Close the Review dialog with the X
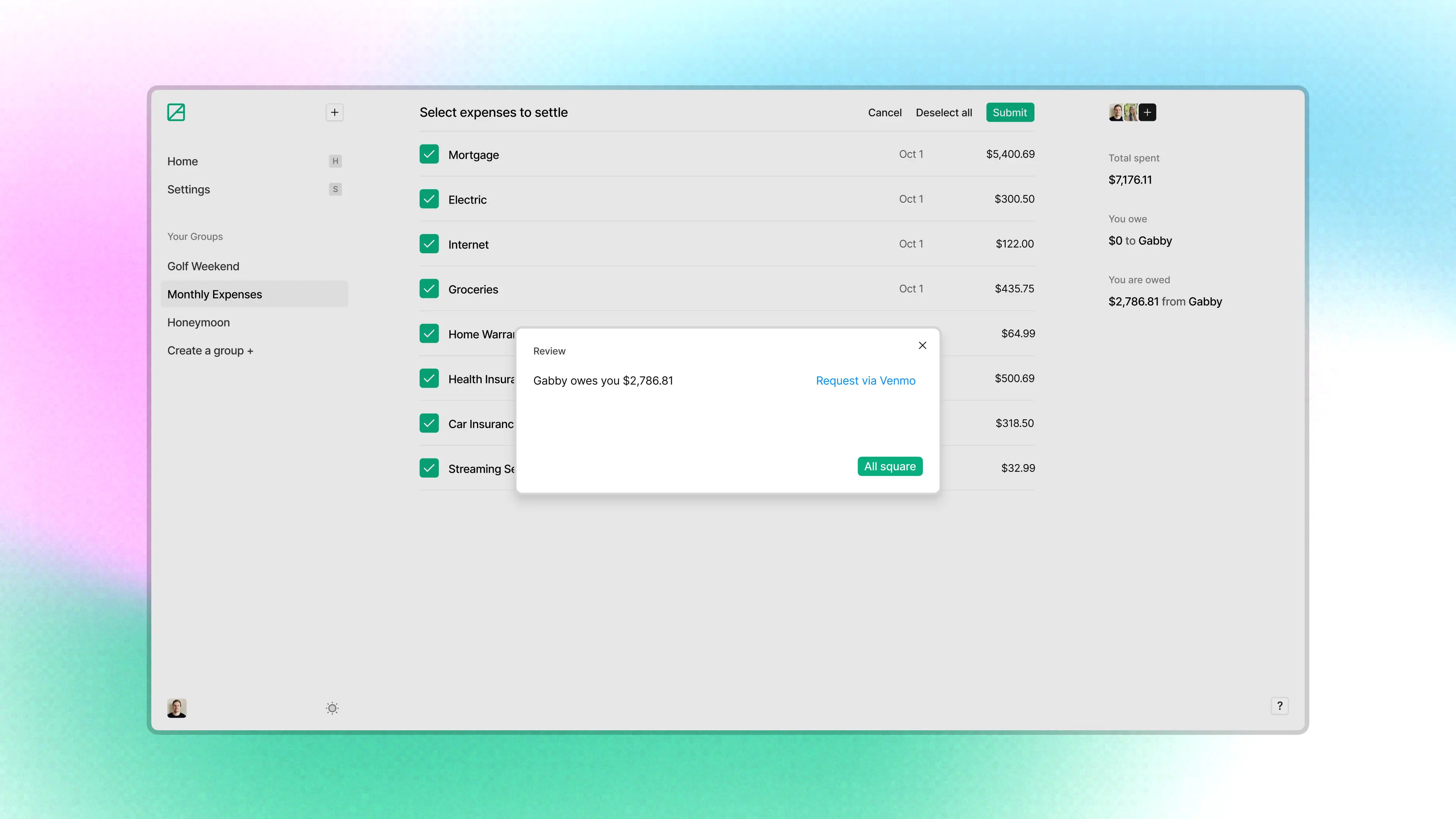This screenshot has width=1456, height=819. pyautogui.click(x=923, y=345)
